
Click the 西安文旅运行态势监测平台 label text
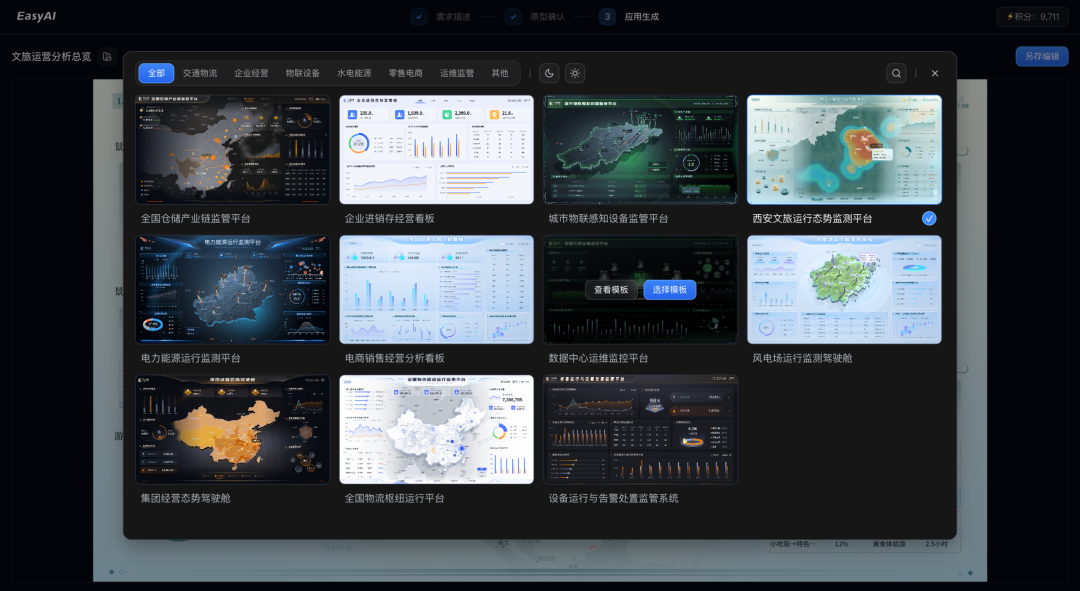click(x=812, y=218)
